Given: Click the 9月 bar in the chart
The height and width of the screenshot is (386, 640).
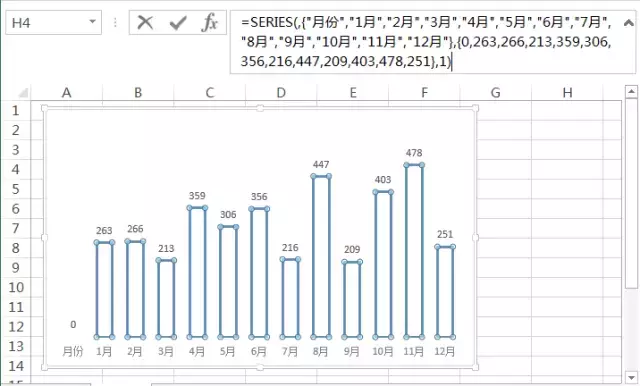Looking at the screenshot, I should [352, 299].
